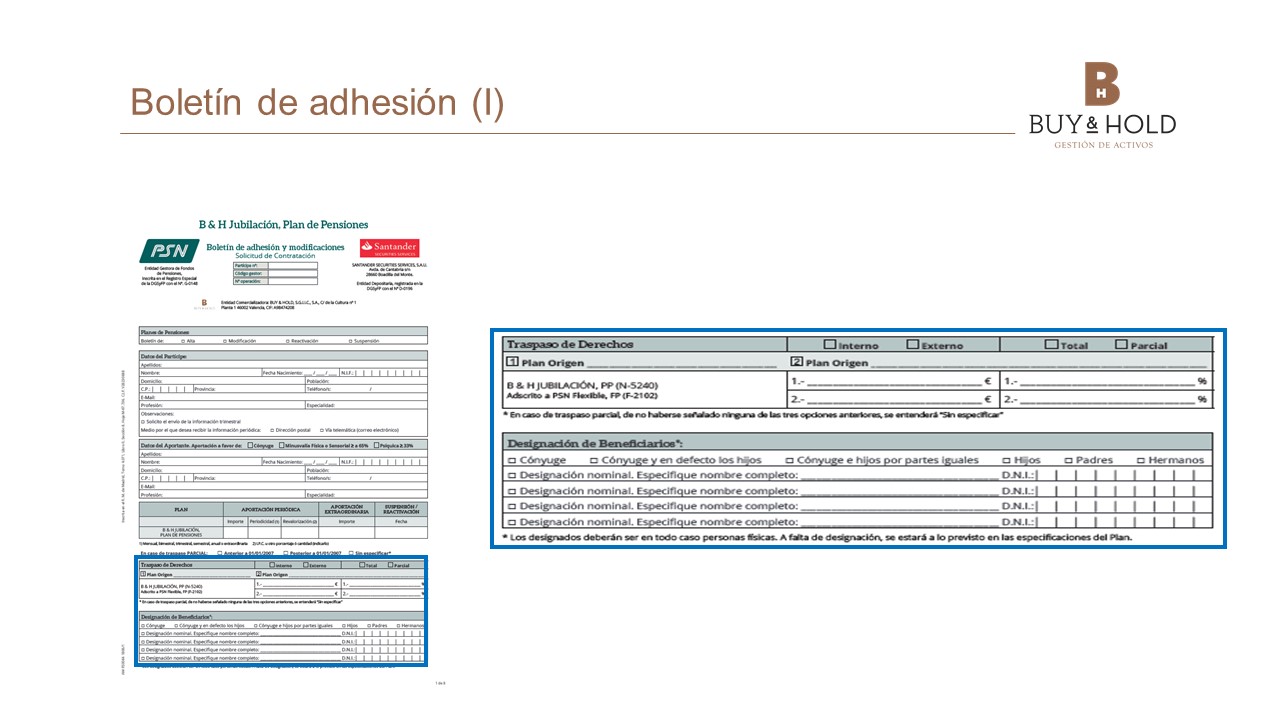The height and width of the screenshot is (720, 1280).
Task: Click the '1.-' euro amount line in enlarged excerpt
Action: coord(893,382)
